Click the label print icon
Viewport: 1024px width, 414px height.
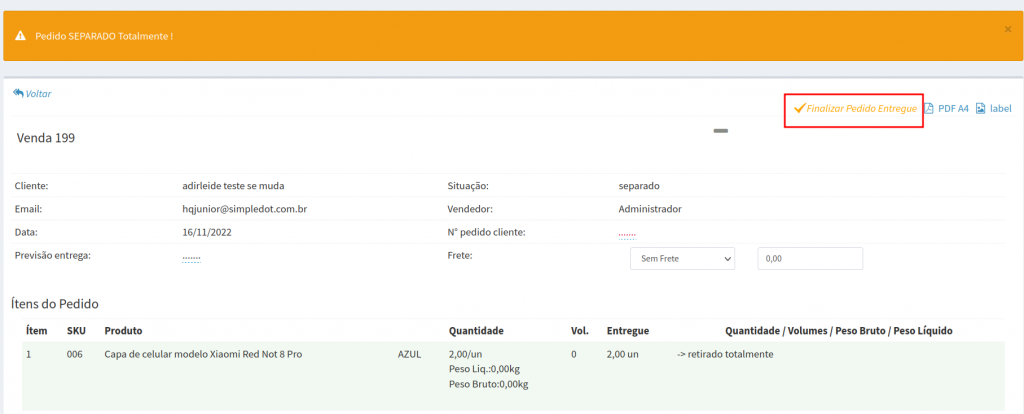980,108
